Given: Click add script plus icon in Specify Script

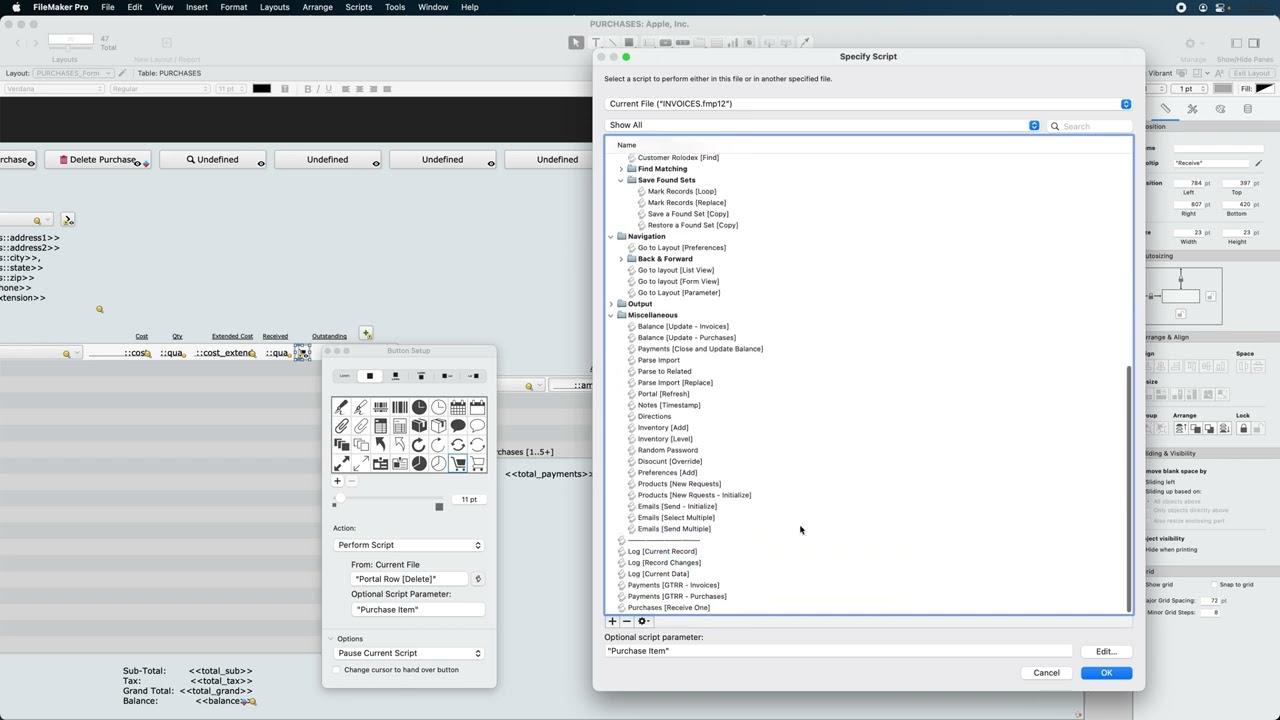Looking at the screenshot, I should (x=612, y=621).
